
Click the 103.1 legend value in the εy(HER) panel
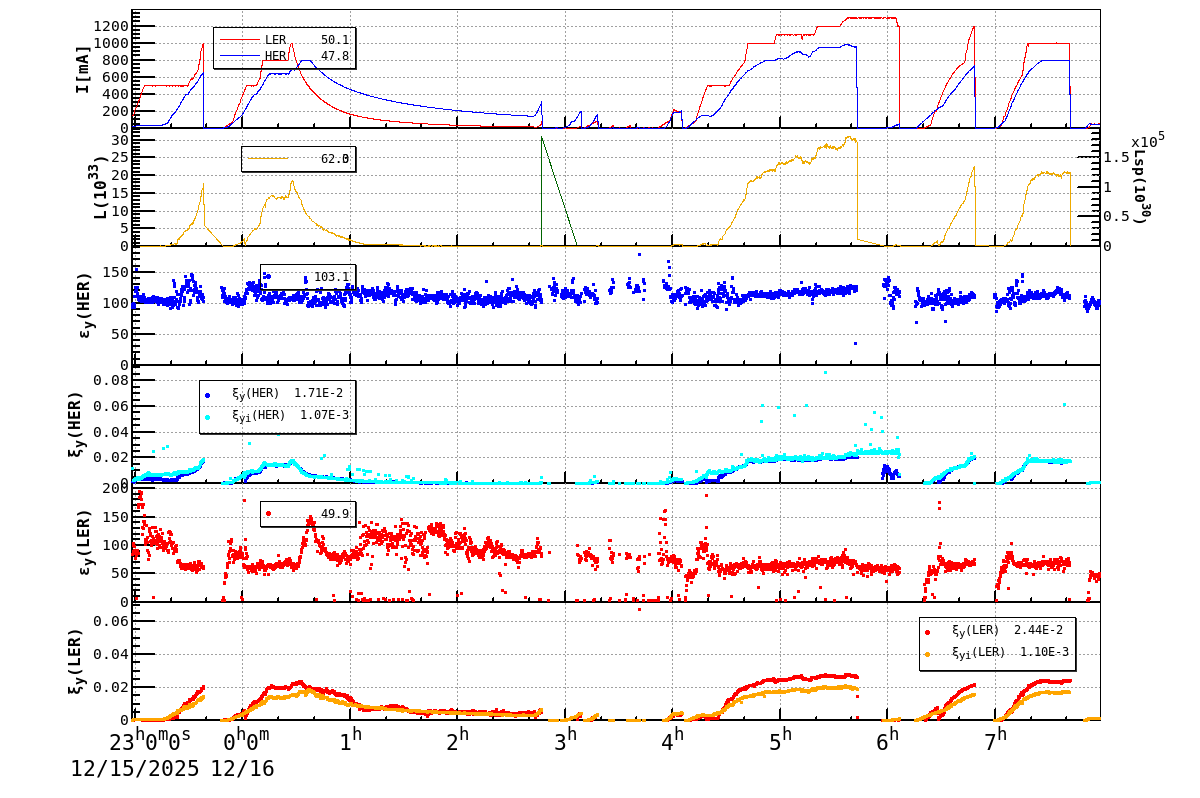click(332, 277)
